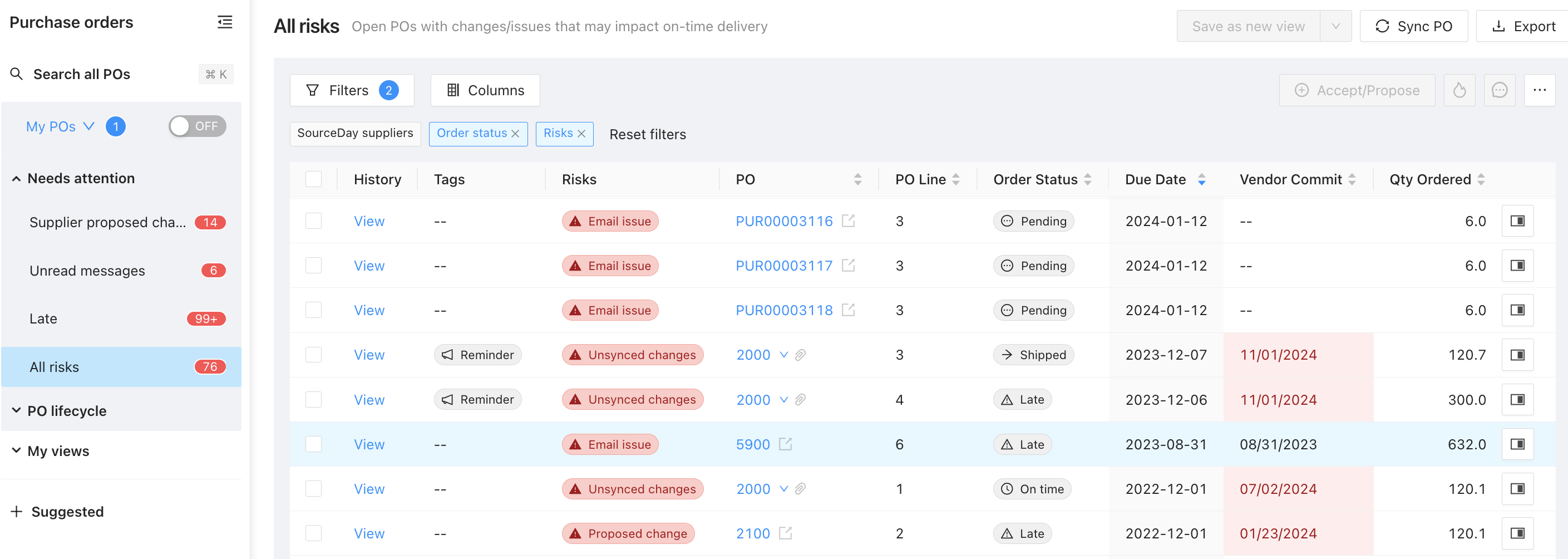1568x559 pixels.
Task: Click the Accept/Propose button
Action: coord(1357,91)
